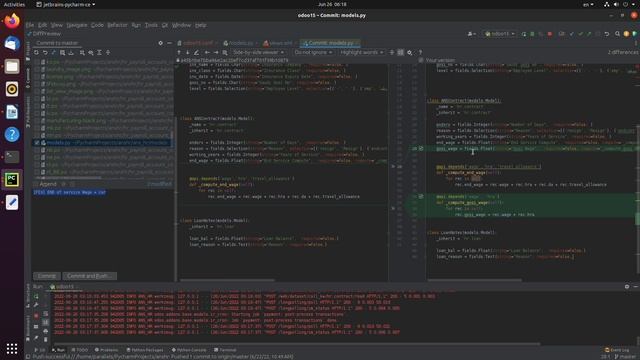Click the stop icon in the Run panel
The image size is (640, 360).
36,316
